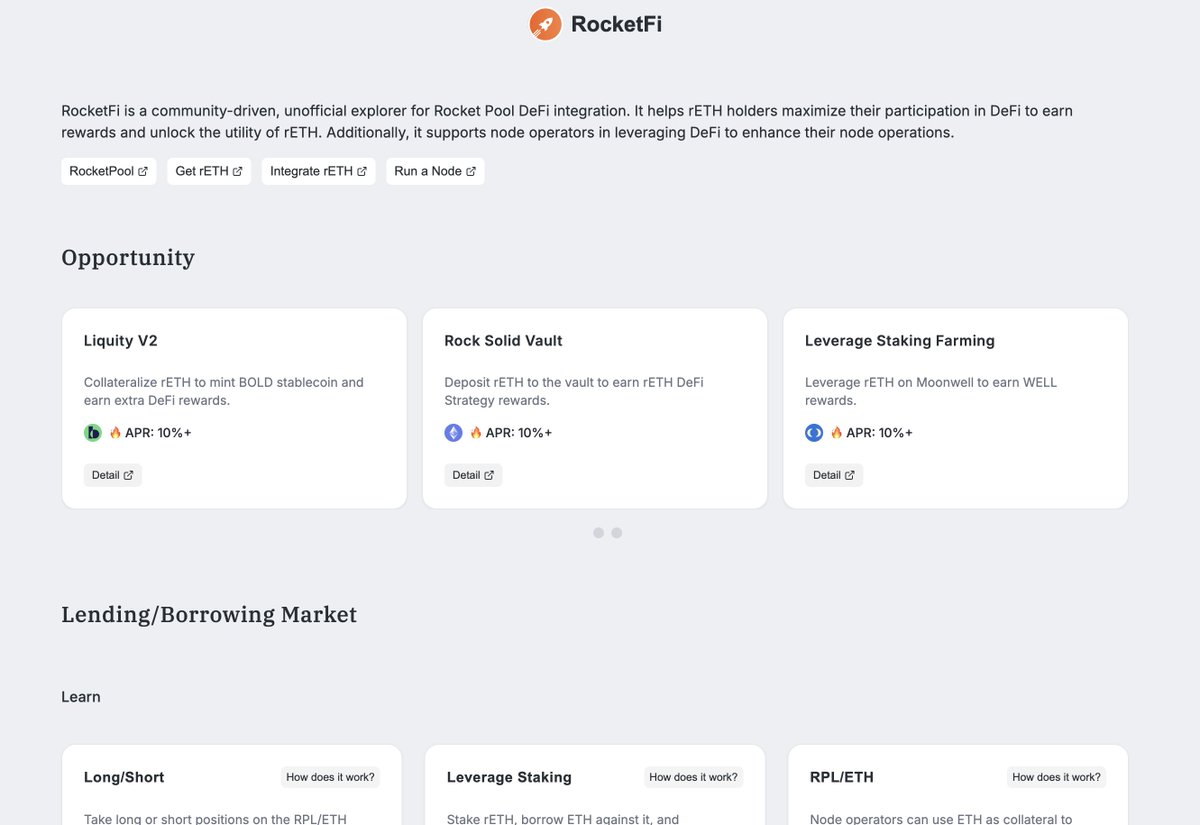The height and width of the screenshot is (825, 1200).
Task: Open the Get rETH link
Action: pyautogui.click(x=208, y=170)
